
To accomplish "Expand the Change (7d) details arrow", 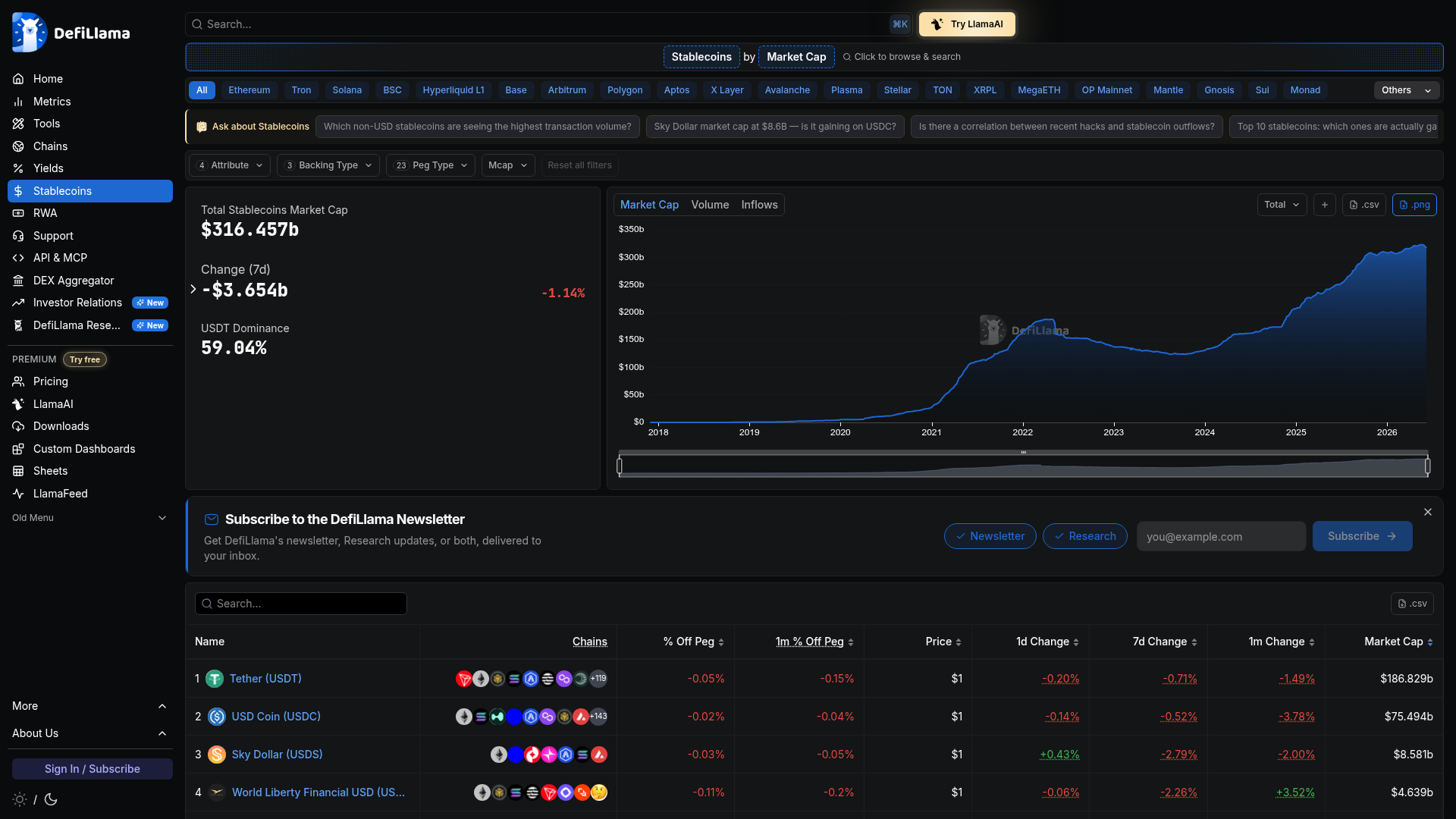I will (x=193, y=290).
